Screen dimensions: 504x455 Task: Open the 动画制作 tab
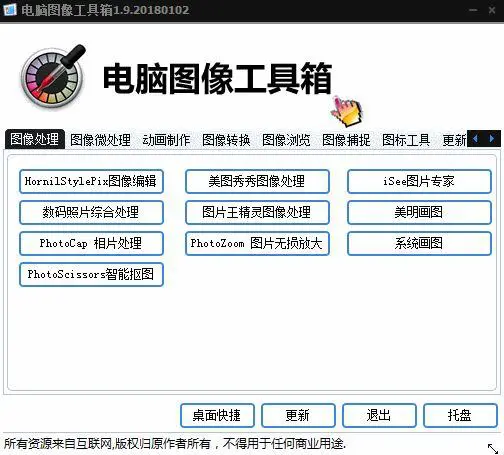point(166,140)
